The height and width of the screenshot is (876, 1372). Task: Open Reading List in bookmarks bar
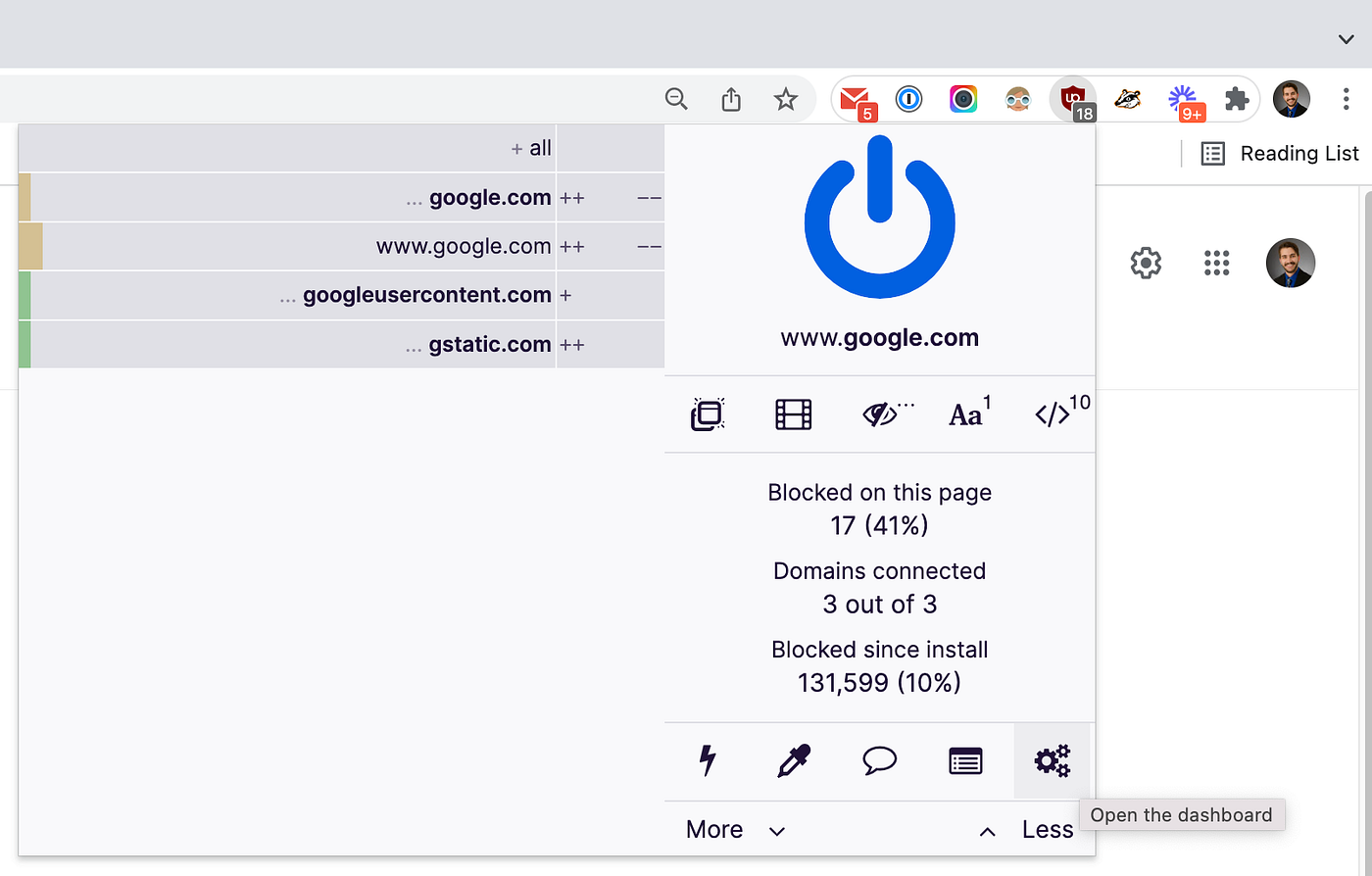pyautogui.click(x=1281, y=153)
